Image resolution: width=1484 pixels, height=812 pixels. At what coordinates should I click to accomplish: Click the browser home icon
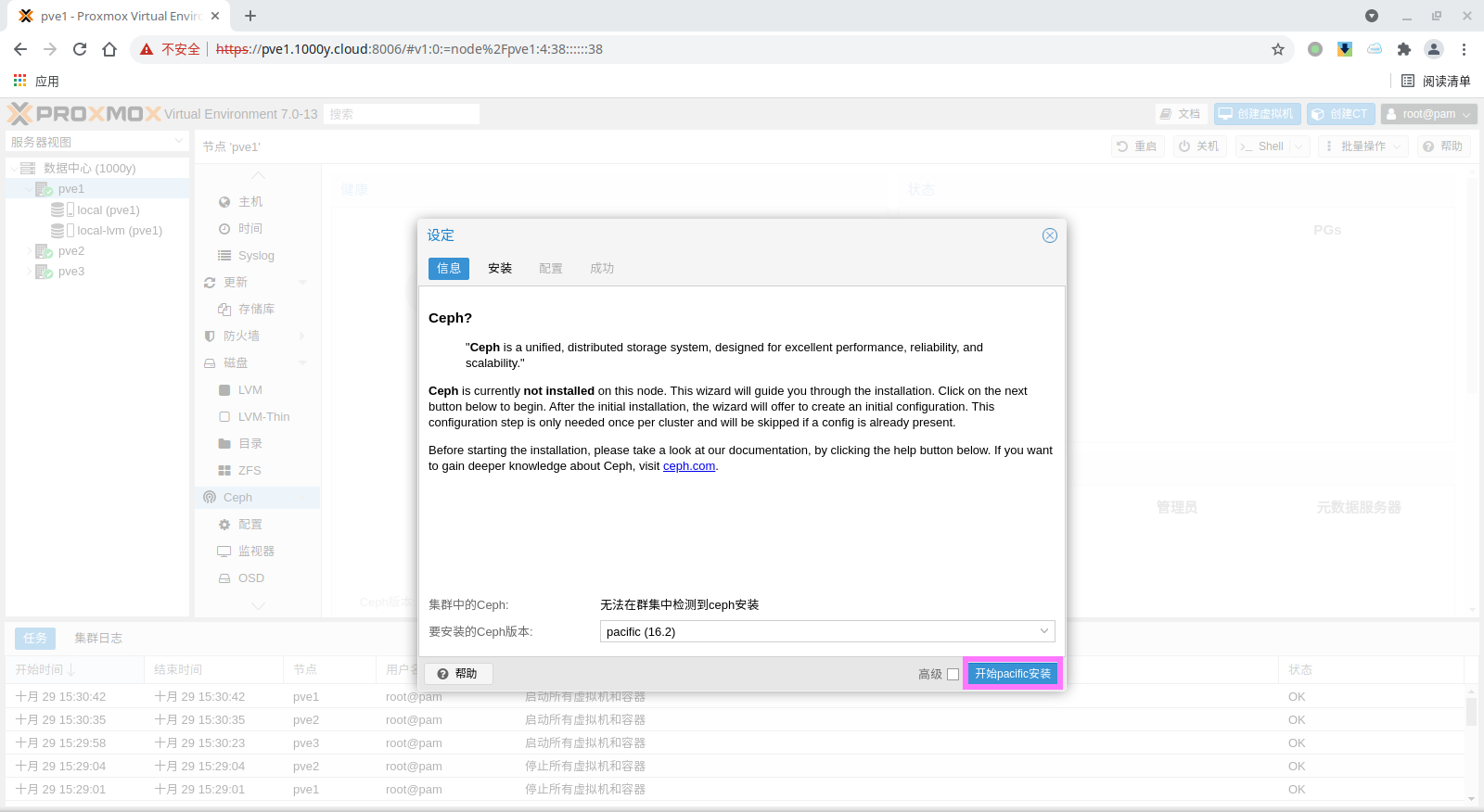pos(109,49)
